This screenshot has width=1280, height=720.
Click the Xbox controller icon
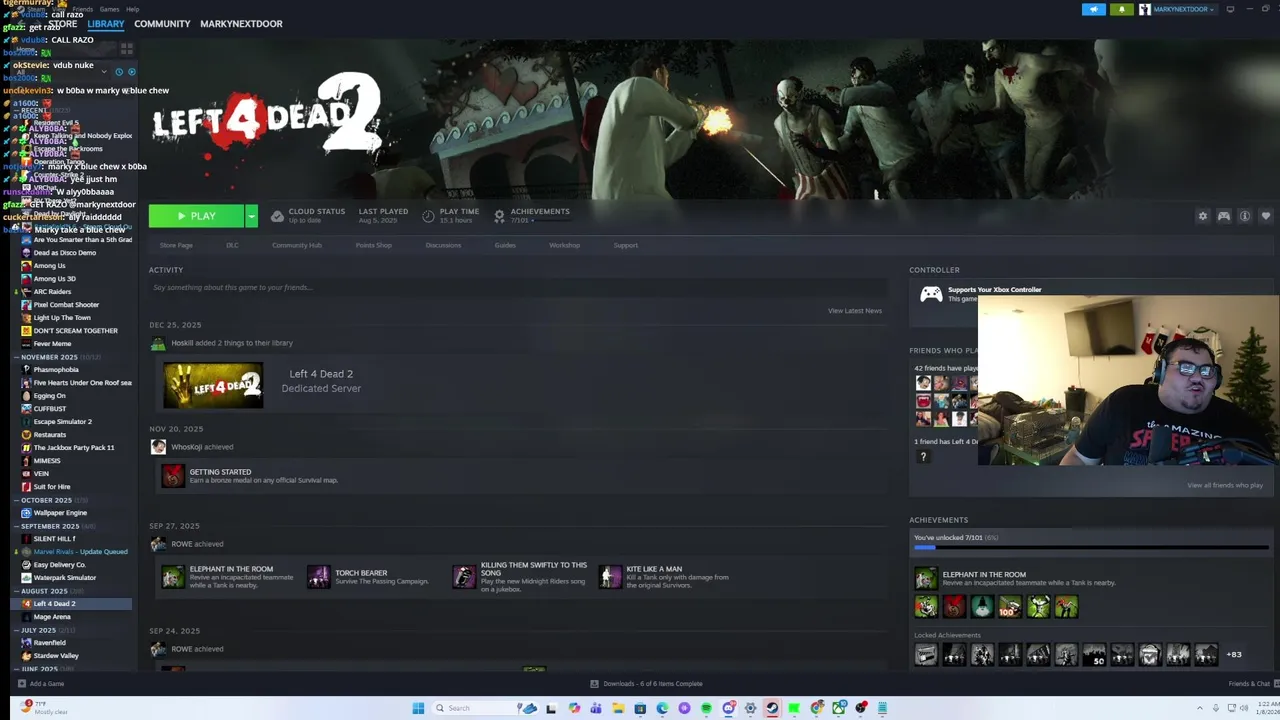point(931,294)
